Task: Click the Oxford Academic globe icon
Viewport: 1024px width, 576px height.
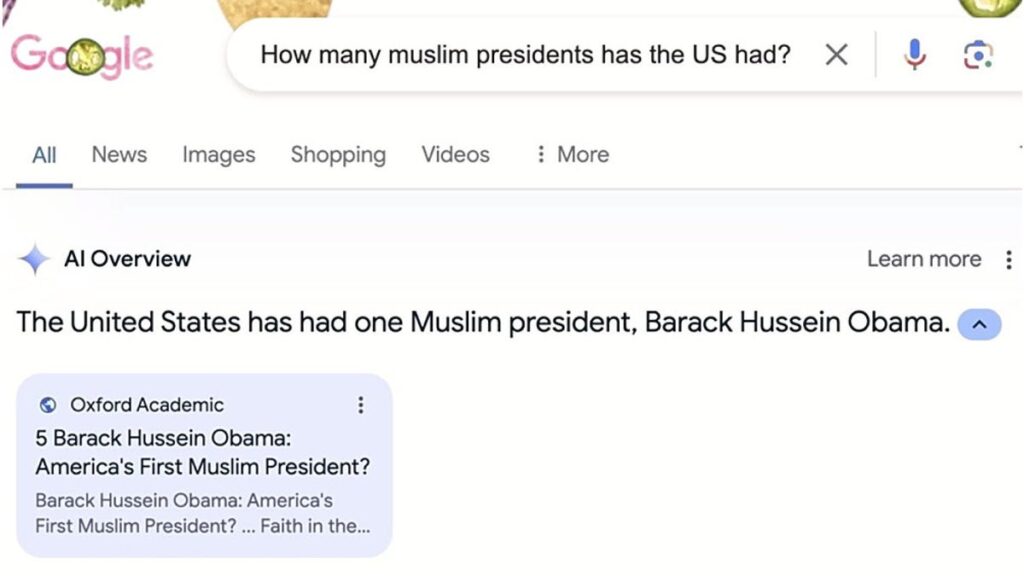Action: coord(47,405)
